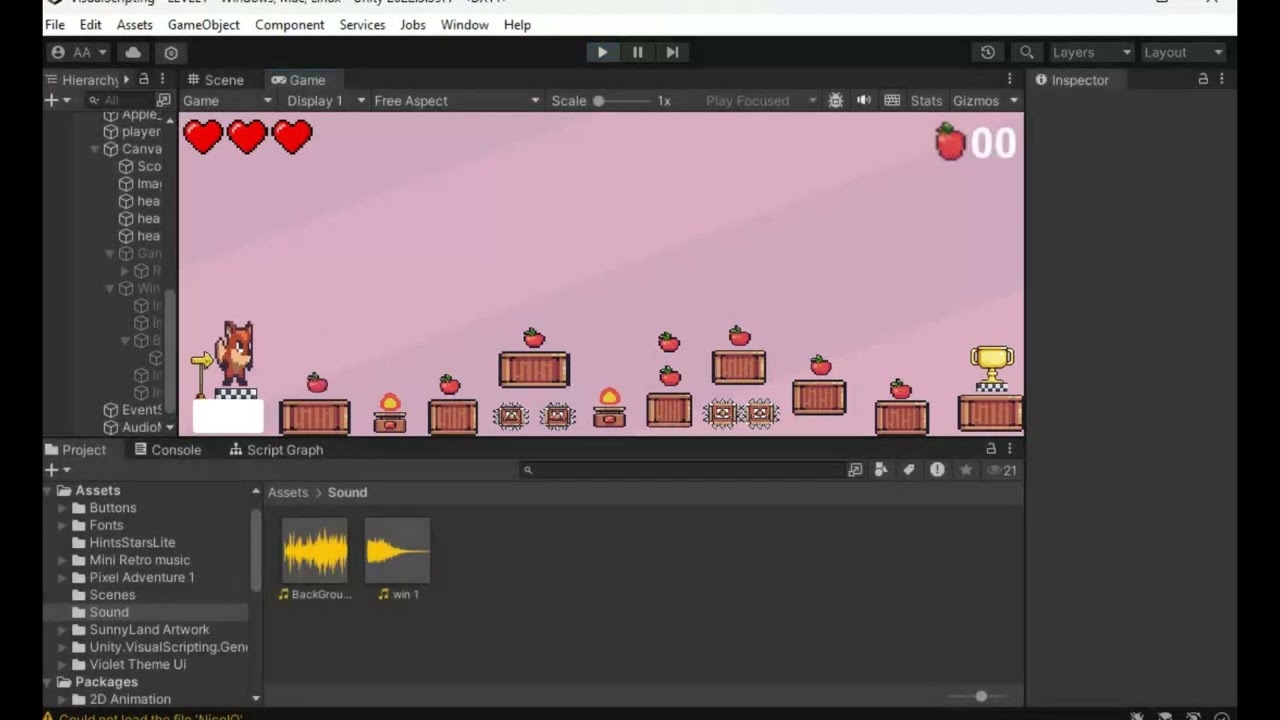This screenshot has width=1280, height=720.
Task: Open the Free Aspect dropdown
Action: (455, 100)
